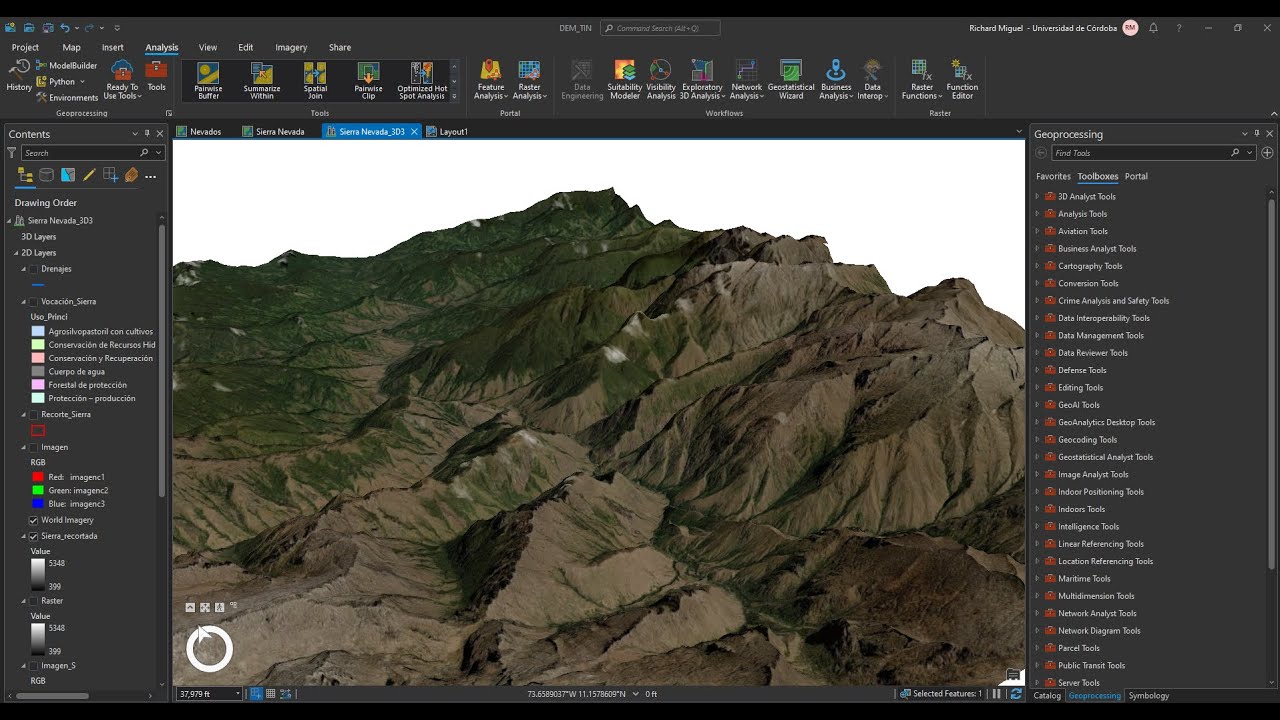Toggle Raster layer visibility
The width and height of the screenshot is (1280, 720).
33,601
